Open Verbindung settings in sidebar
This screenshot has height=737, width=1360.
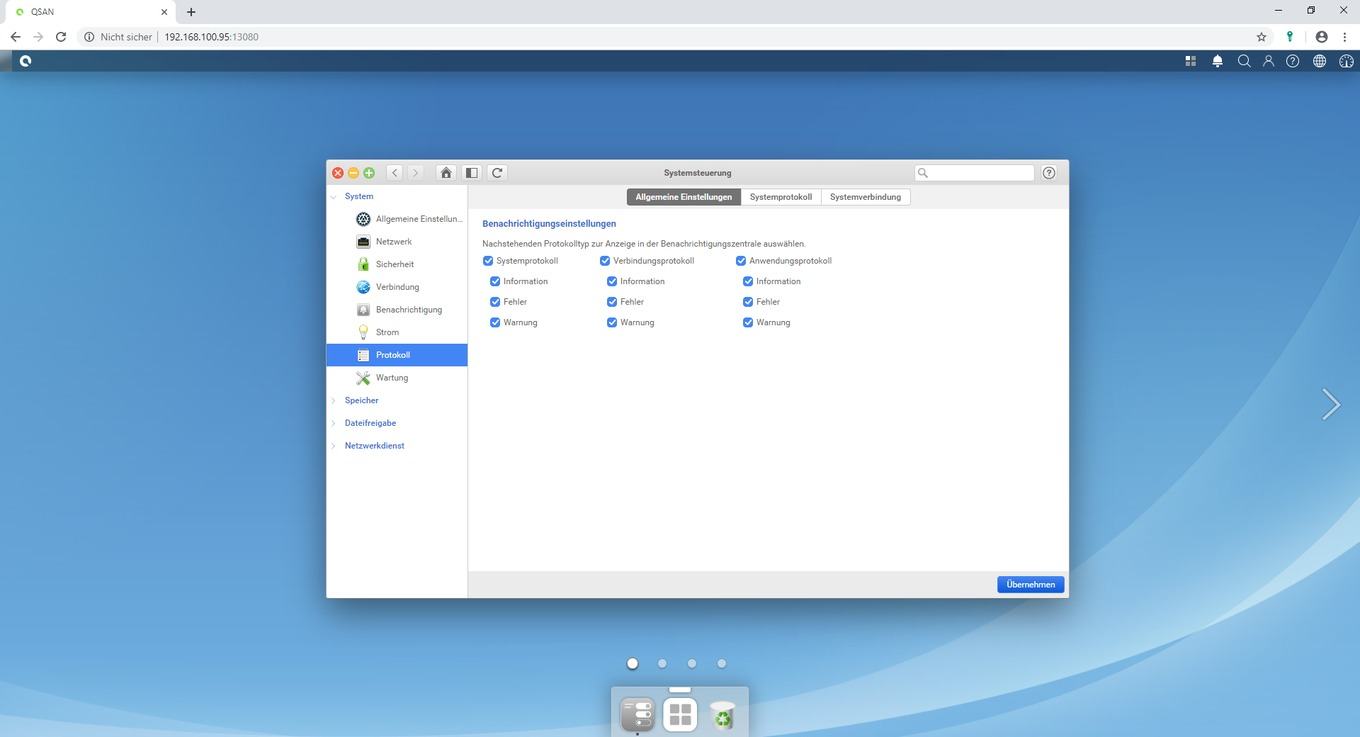[397, 287]
